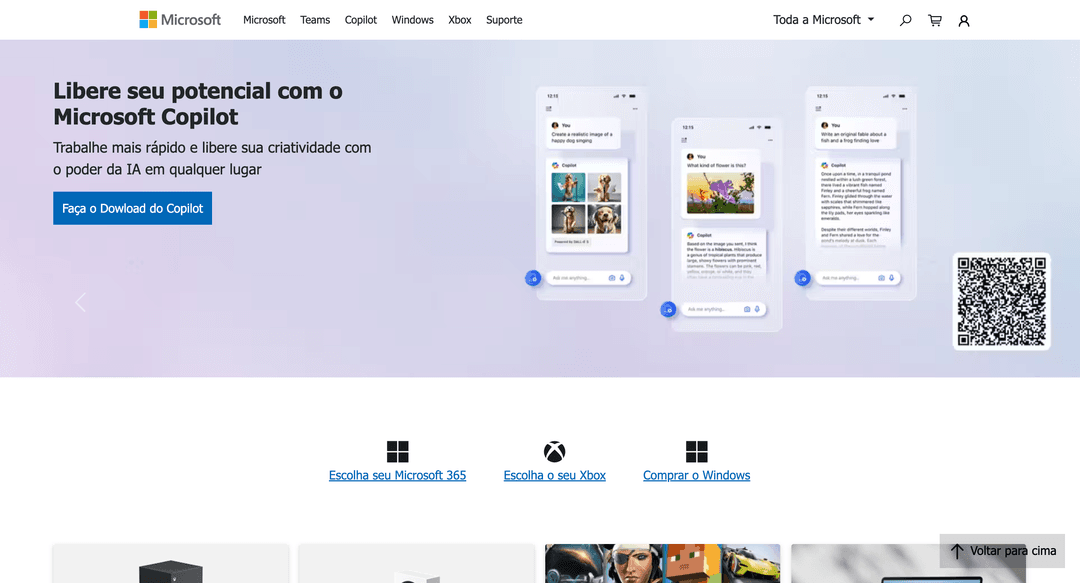Open the Microsoft menu item
This screenshot has width=1080, height=583.
[264, 20]
